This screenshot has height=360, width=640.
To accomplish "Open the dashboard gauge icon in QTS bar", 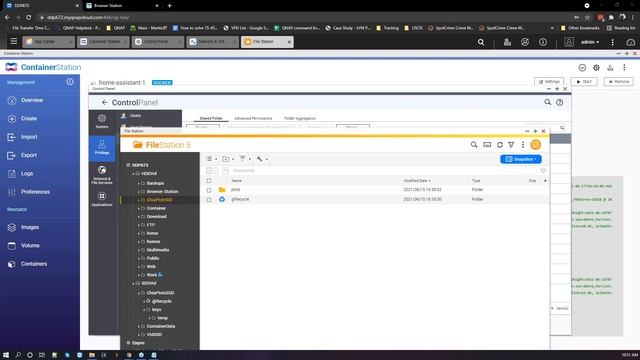I will pos(630,42).
